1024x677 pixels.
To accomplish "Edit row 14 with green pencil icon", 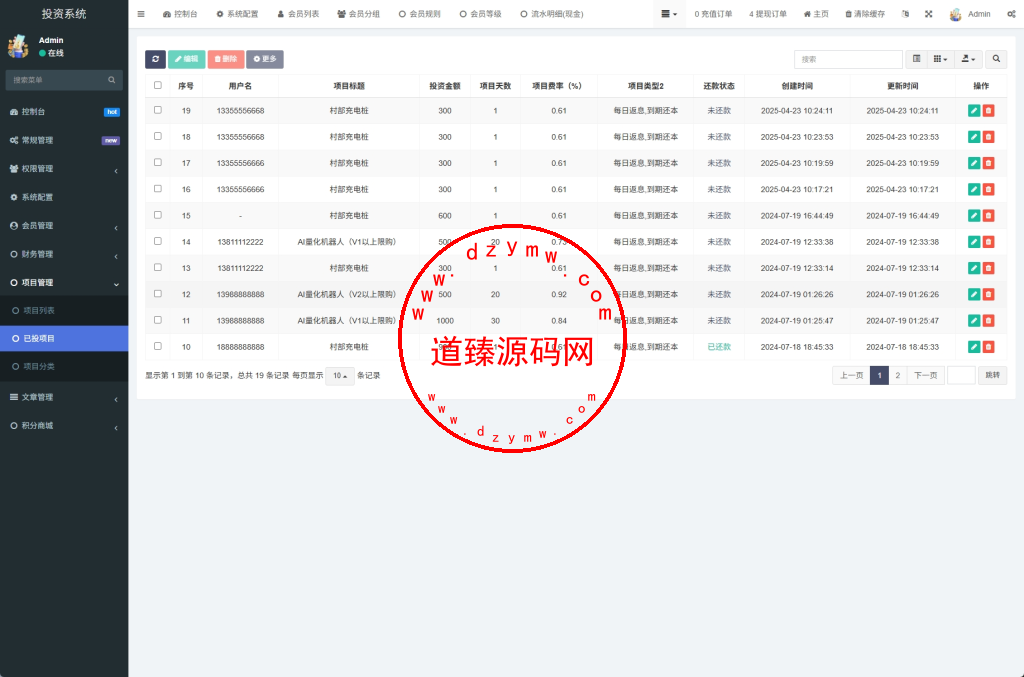I will click(974, 242).
